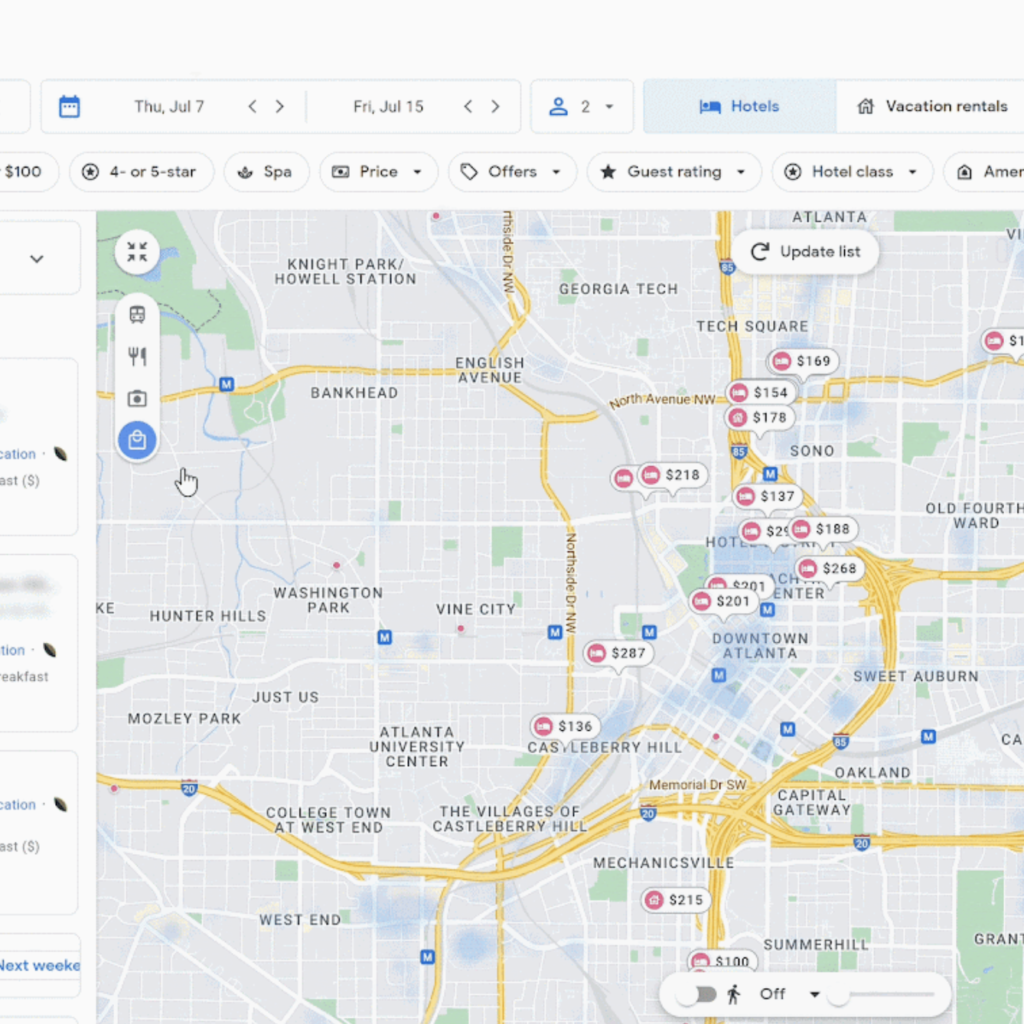Open the check-in date calendar icon
The width and height of the screenshot is (1024, 1024).
(x=69, y=106)
